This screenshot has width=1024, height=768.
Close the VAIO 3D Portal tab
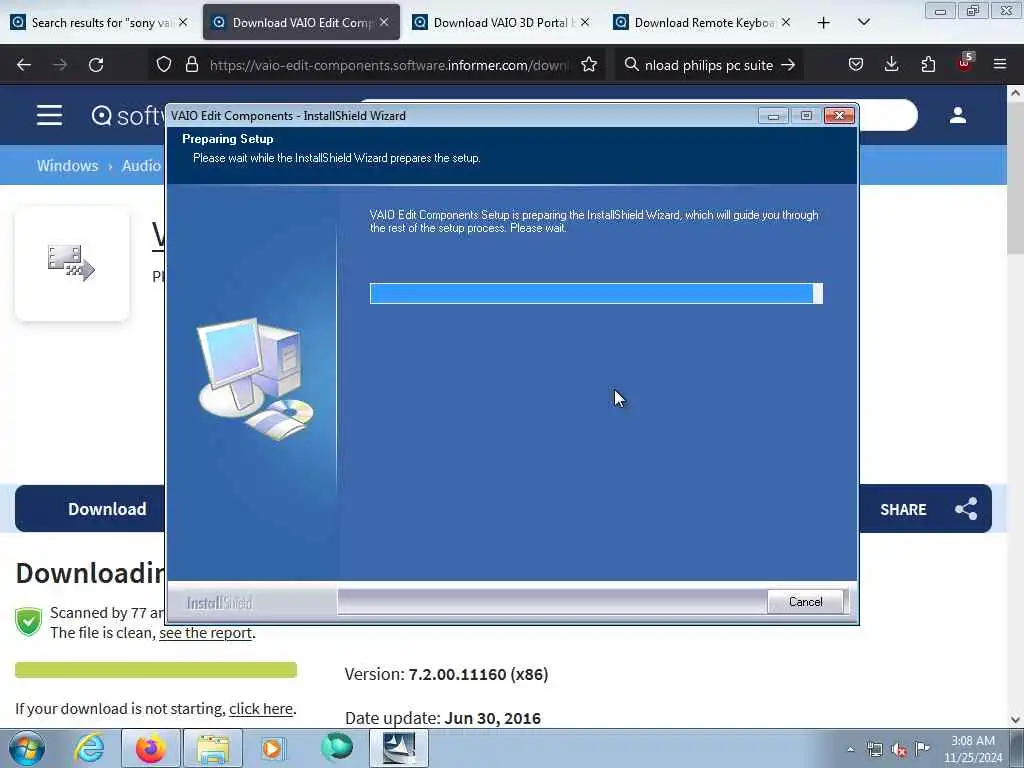click(x=584, y=23)
